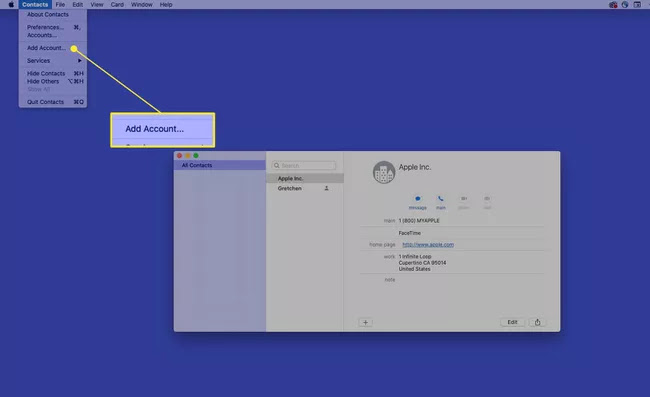
Task: Click the greyed-out video call icon
Action: 464,199
